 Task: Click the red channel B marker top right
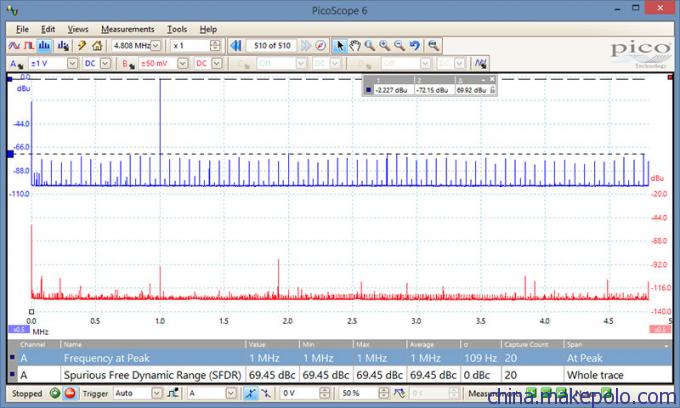(670, 77)
